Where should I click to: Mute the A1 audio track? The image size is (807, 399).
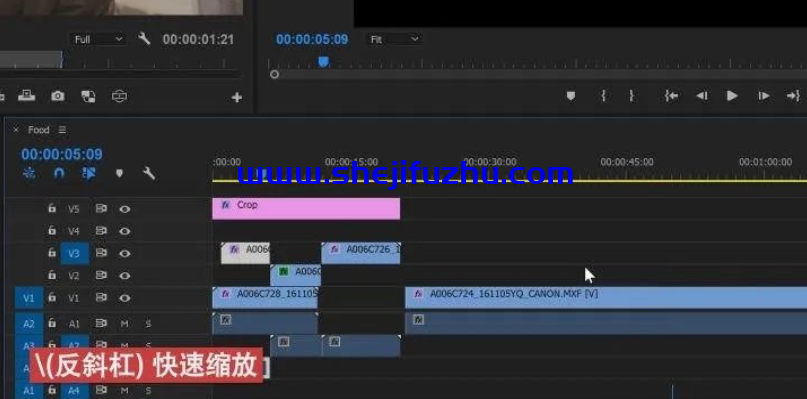(x=124, y=324)
